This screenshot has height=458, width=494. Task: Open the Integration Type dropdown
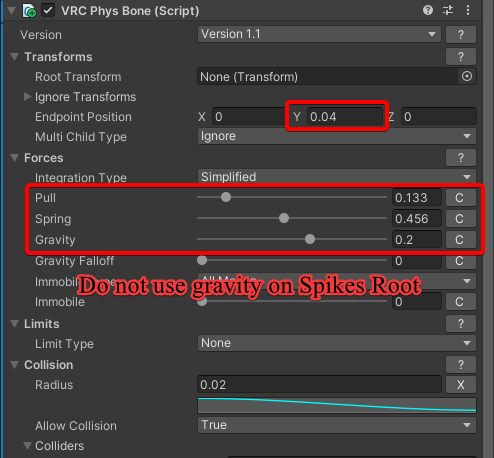point(337,177)
